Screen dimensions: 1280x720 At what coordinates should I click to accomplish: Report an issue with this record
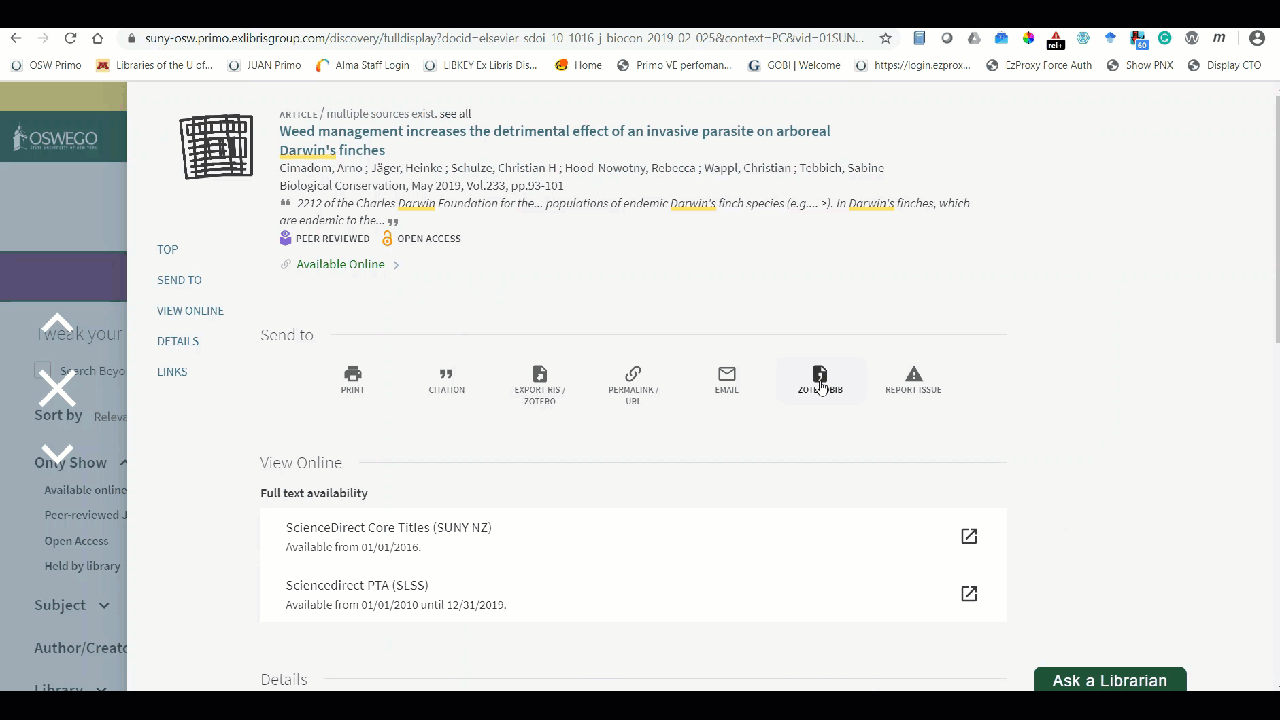[x=912, y=380]
